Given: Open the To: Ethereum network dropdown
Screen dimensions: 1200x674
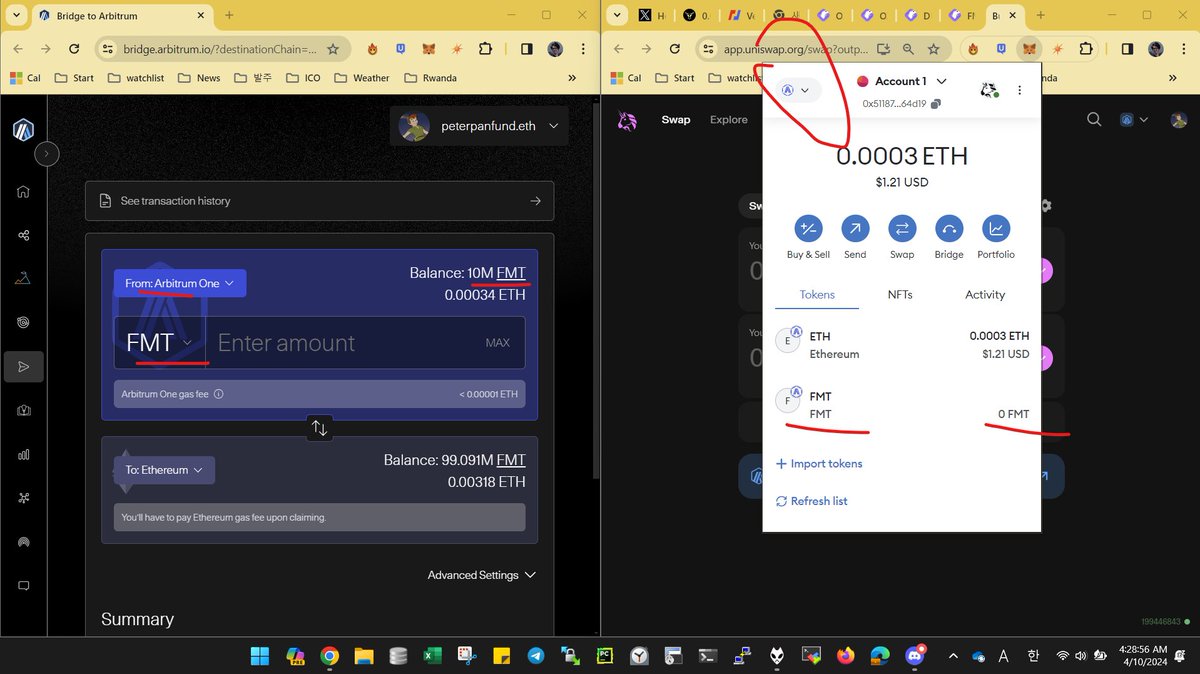Looking at the screenshot, I should coord(164,470).
